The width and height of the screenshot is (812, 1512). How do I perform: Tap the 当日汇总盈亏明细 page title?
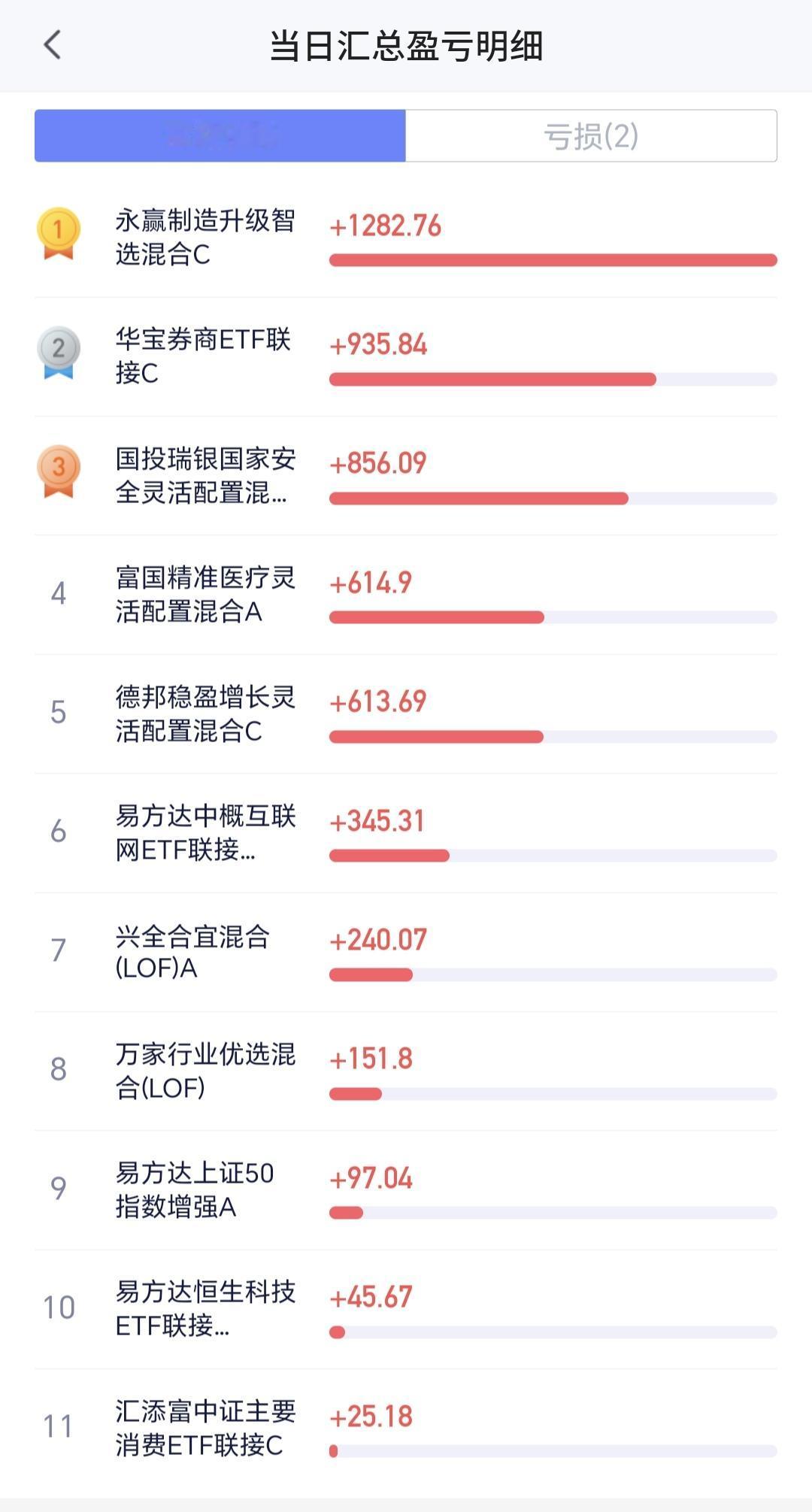point(406,46)
